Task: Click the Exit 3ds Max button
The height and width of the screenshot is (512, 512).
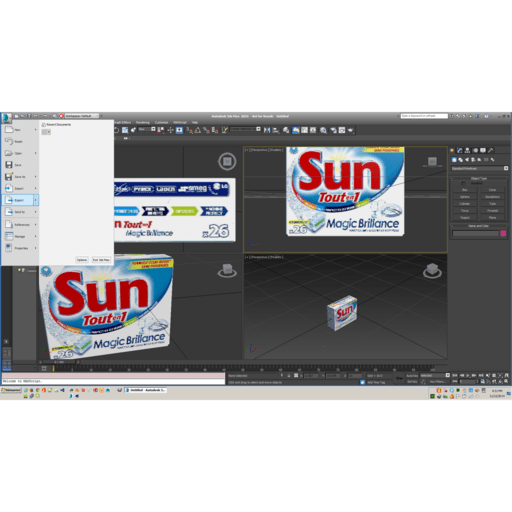Action: 101,260
